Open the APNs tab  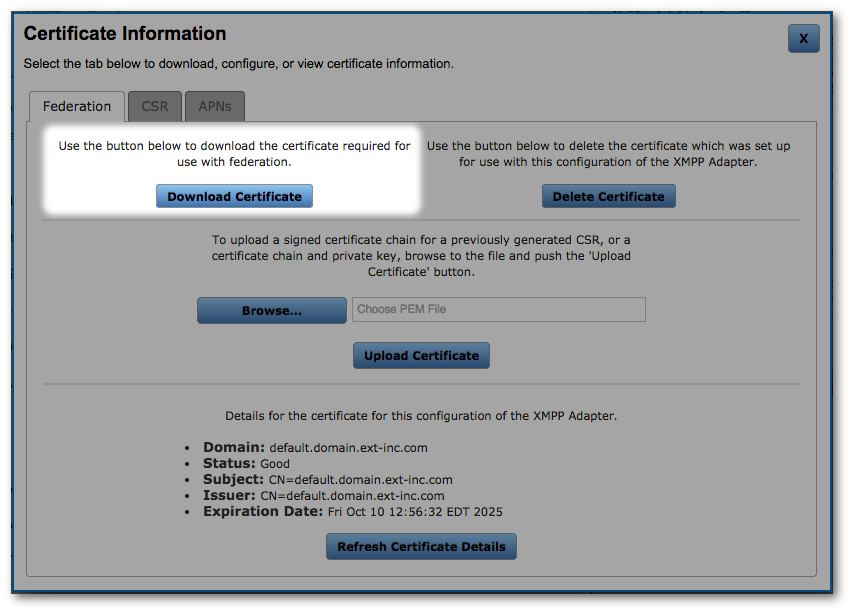214,106
